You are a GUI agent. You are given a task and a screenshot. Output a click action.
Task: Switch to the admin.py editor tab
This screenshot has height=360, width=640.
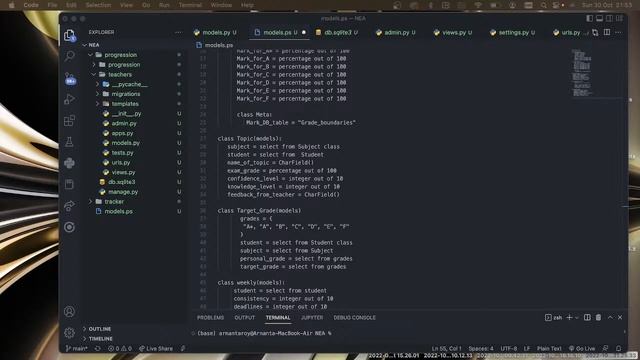[x=396, y=32]
